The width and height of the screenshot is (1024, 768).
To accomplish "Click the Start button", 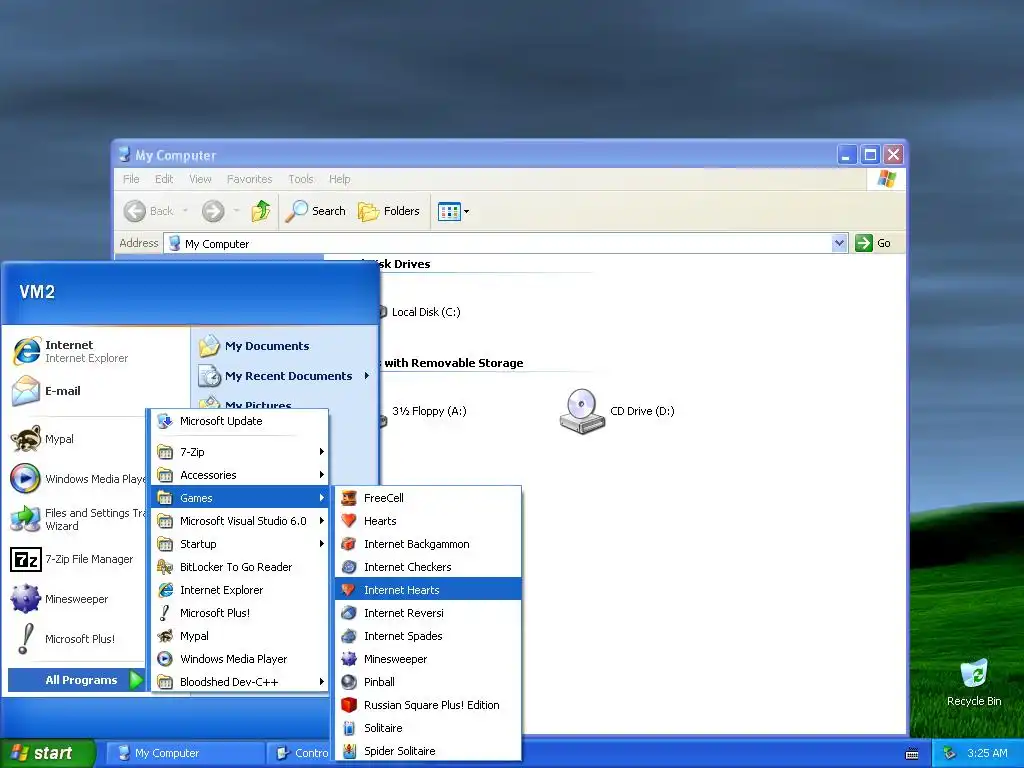I will point(48,753).
